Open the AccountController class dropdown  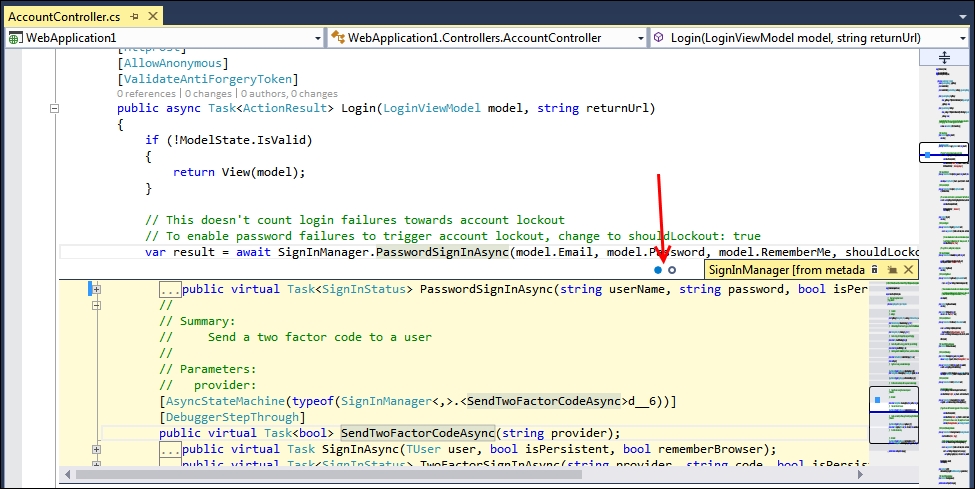pyautogui.click(x=637, y=38)
